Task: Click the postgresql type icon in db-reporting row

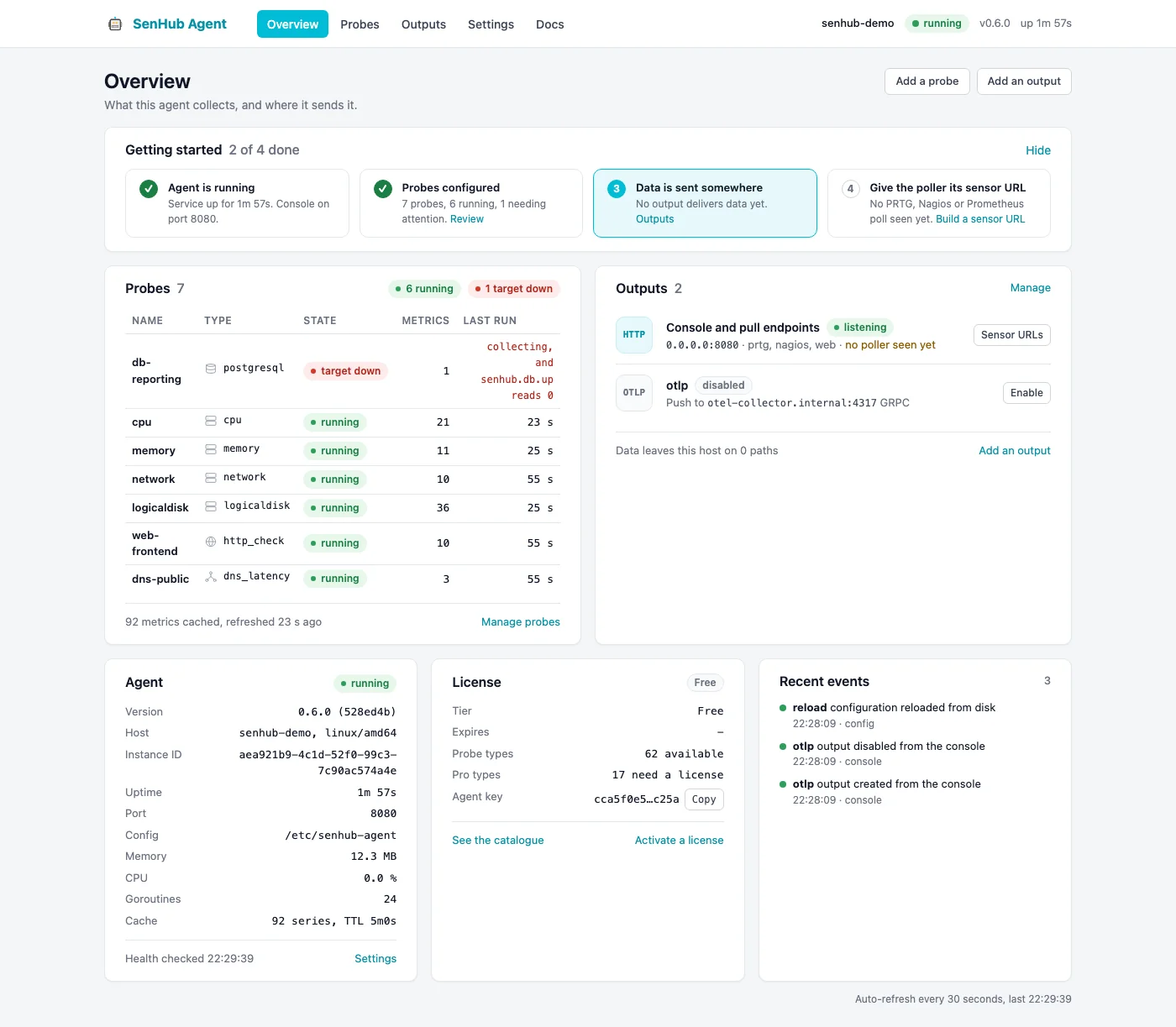Action: (x=211, y=369)
